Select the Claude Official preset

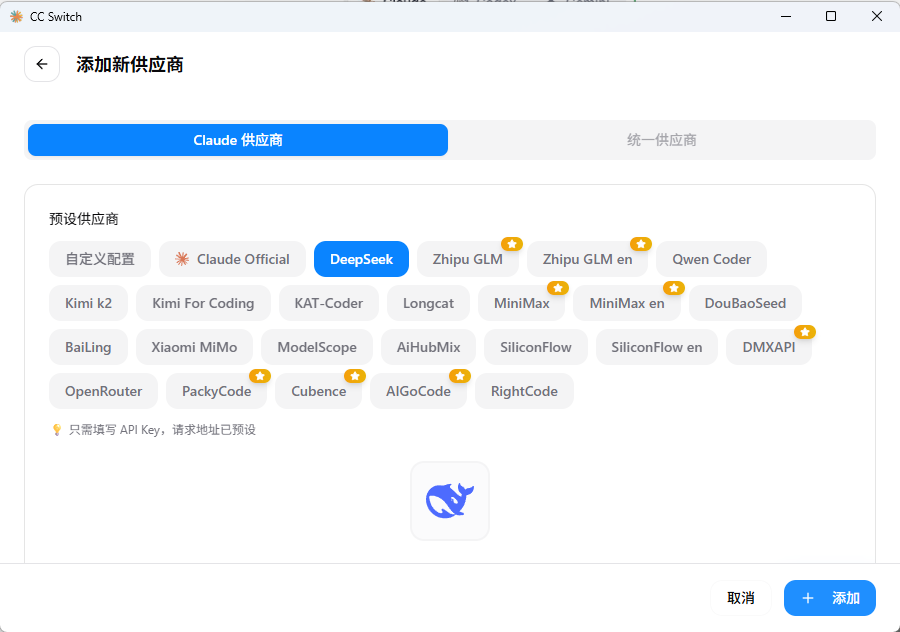[232, 259]
